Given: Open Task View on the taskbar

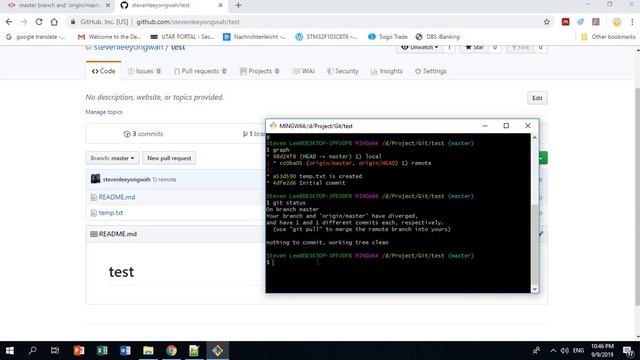Looking at the screenshot, I should point(55,351).
